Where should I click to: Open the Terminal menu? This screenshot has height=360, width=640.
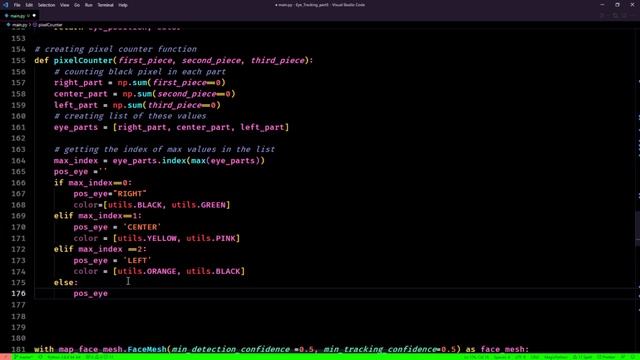point(105,5)
